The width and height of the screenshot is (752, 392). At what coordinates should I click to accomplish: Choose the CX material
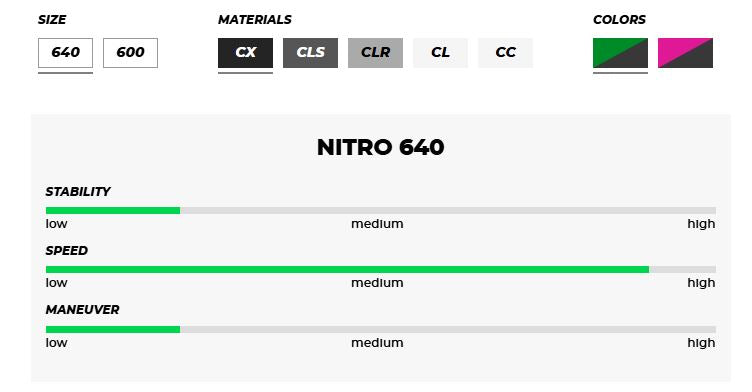pyautogui.click(x=245, y=53)
